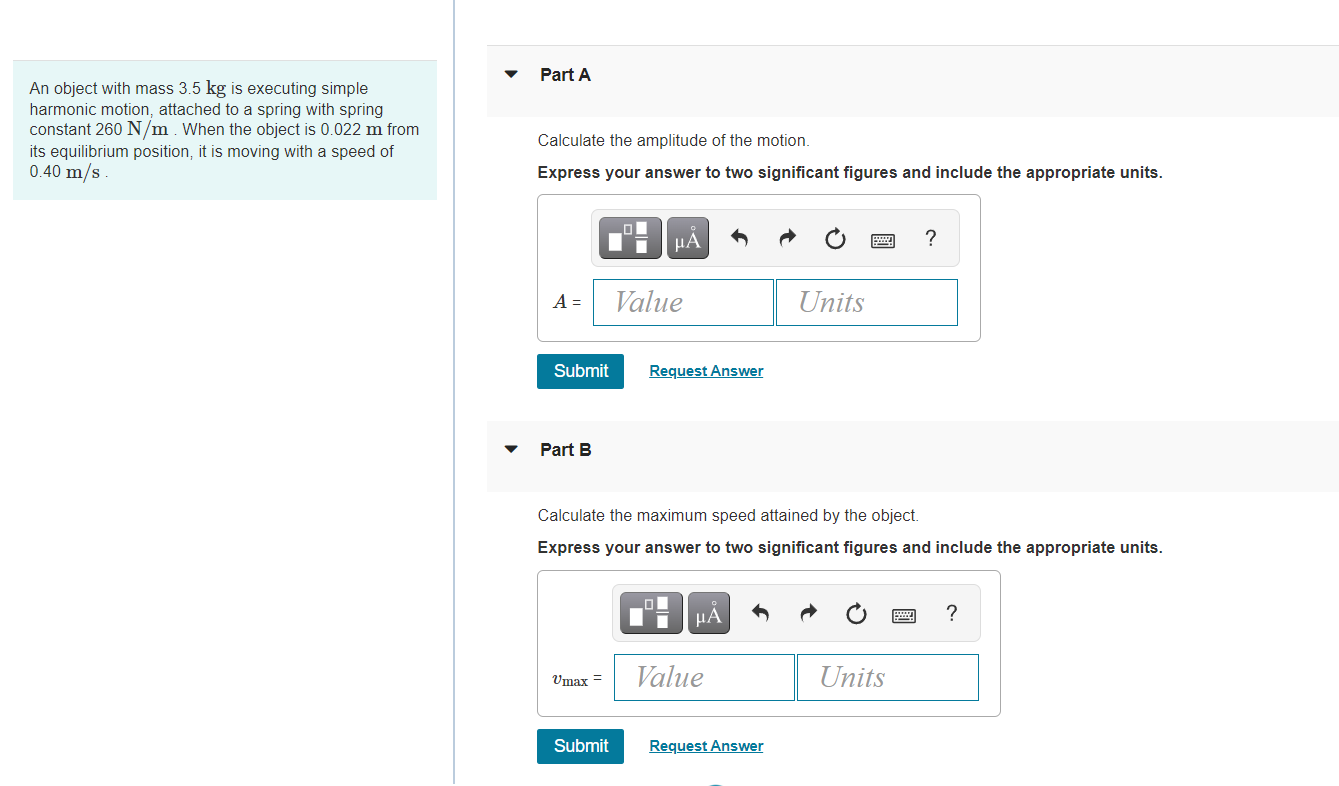Collapse the Part A section

coord(512,74)
